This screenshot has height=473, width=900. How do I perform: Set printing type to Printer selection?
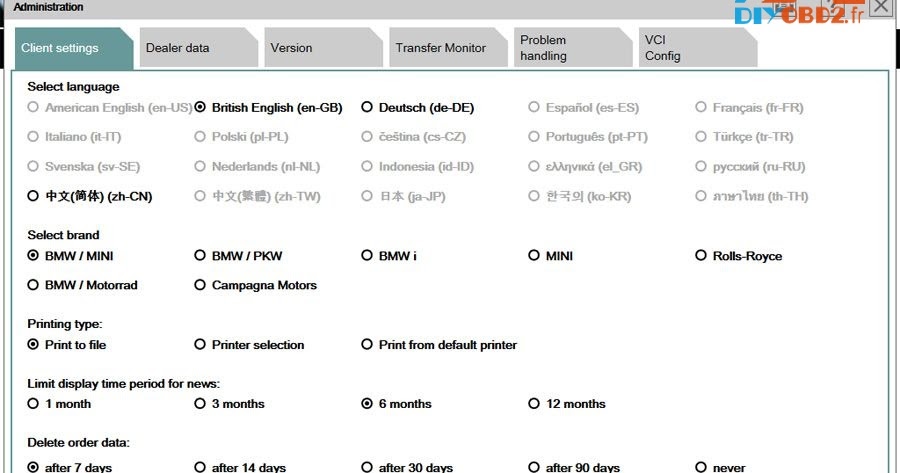point(249,344)
